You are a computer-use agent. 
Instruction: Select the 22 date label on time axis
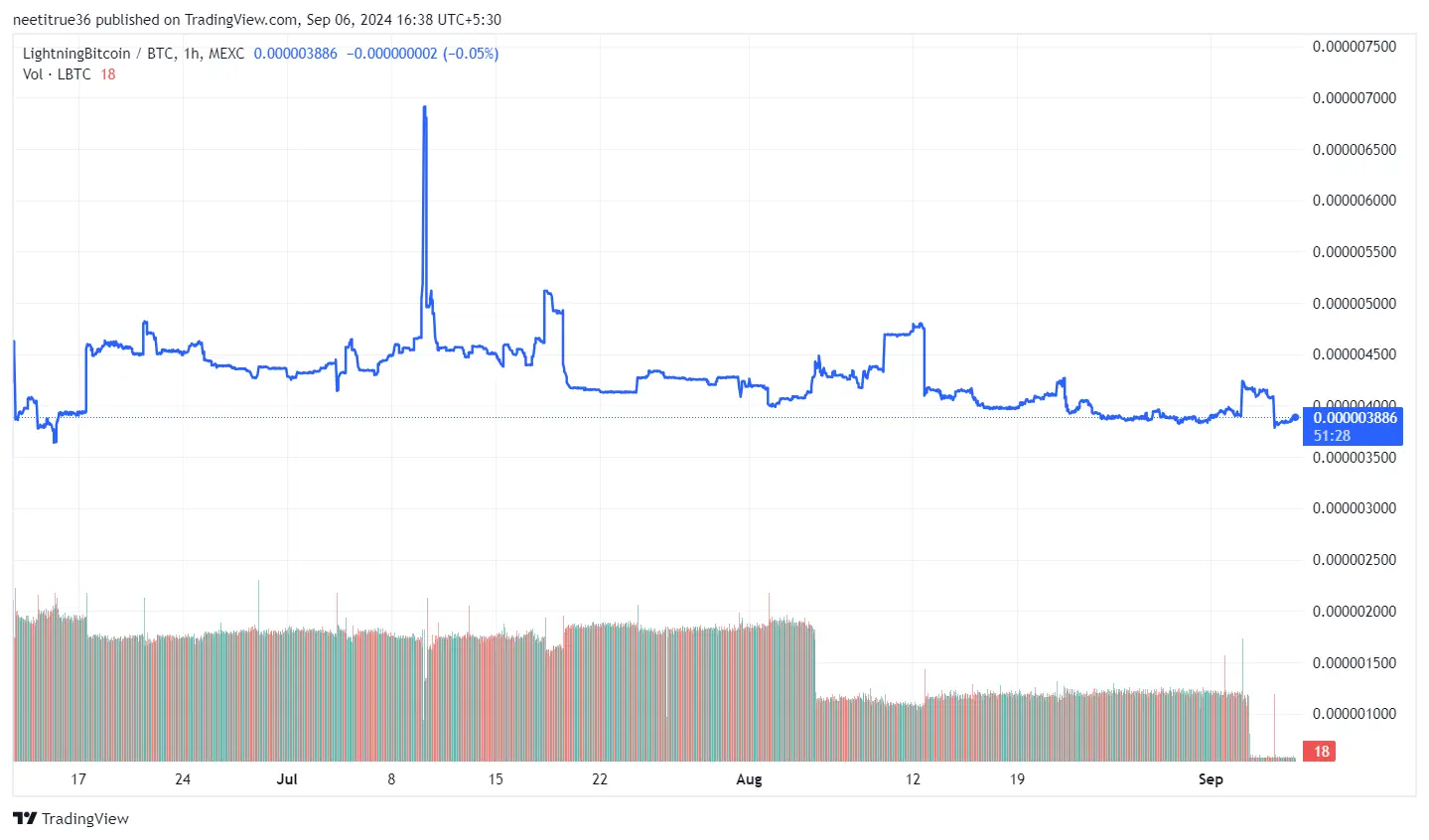[x=600, y=779]
